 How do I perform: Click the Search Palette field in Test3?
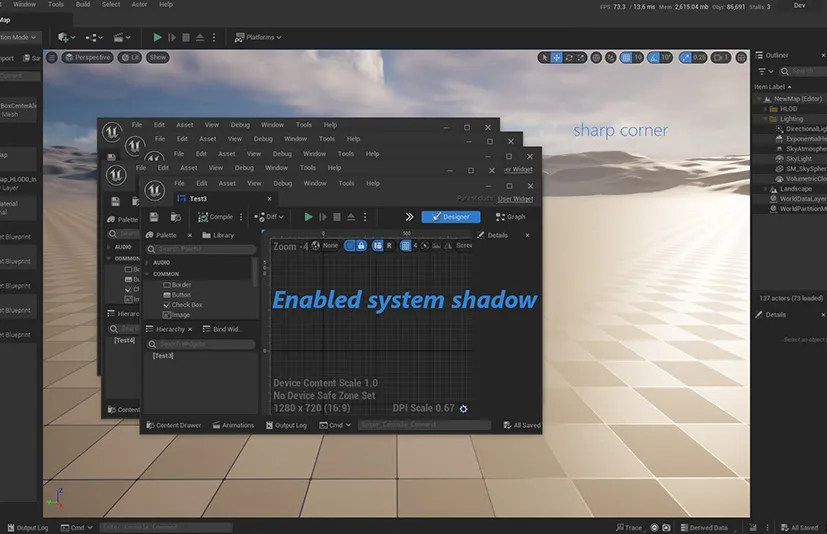point(200,249)
